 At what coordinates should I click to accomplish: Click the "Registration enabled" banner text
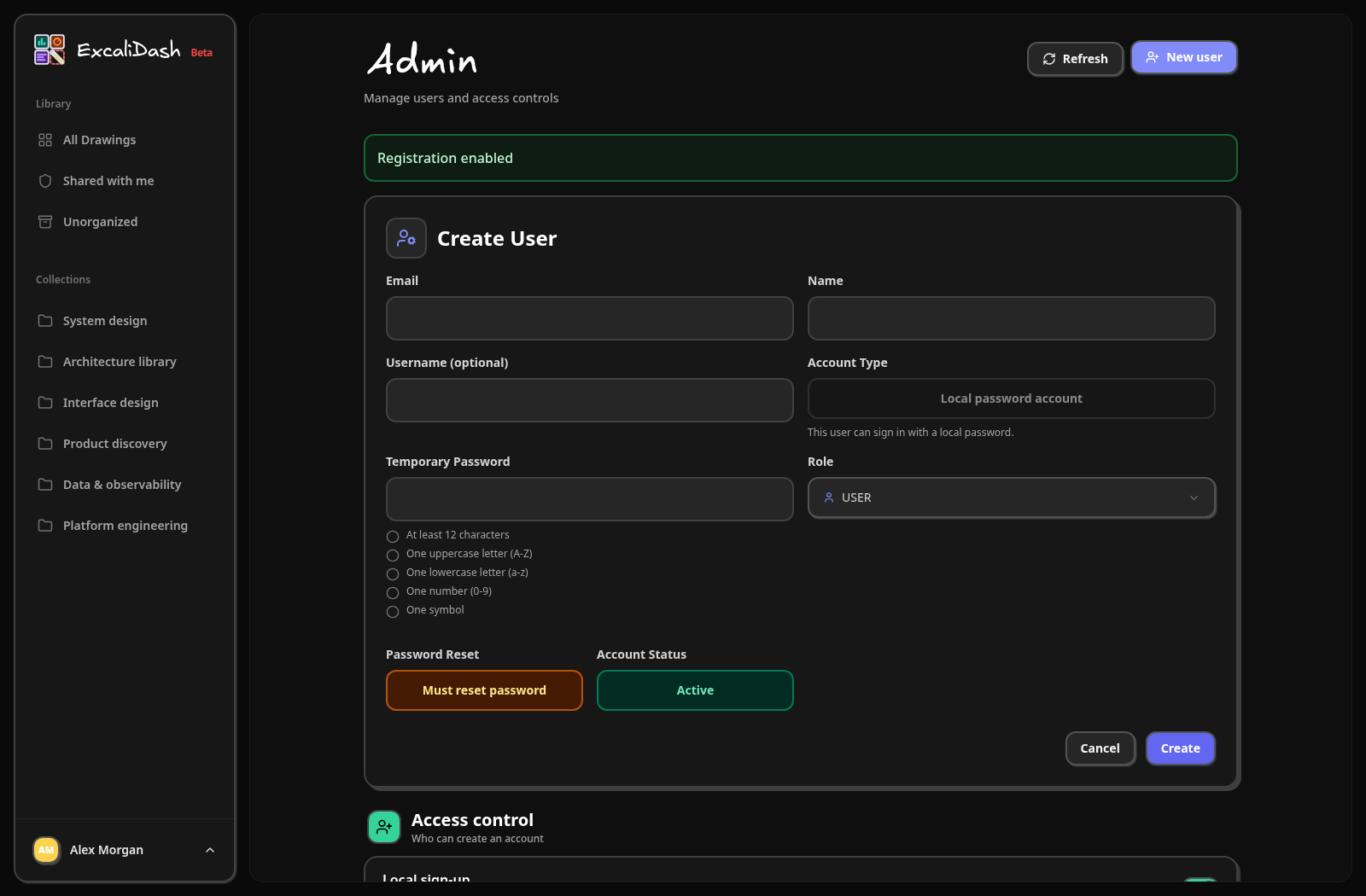445,158
